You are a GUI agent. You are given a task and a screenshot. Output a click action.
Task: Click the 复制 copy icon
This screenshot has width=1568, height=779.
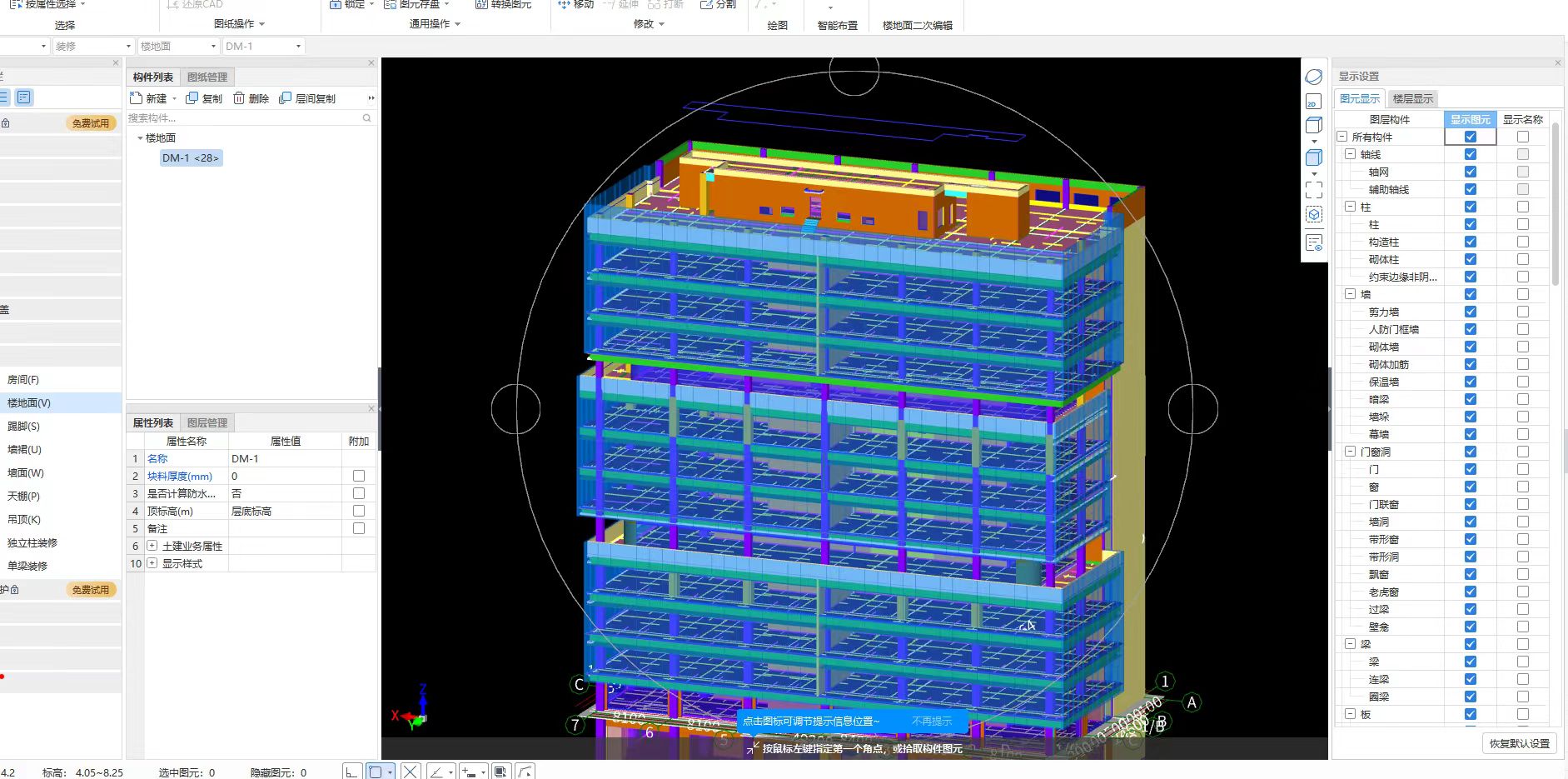192,98
